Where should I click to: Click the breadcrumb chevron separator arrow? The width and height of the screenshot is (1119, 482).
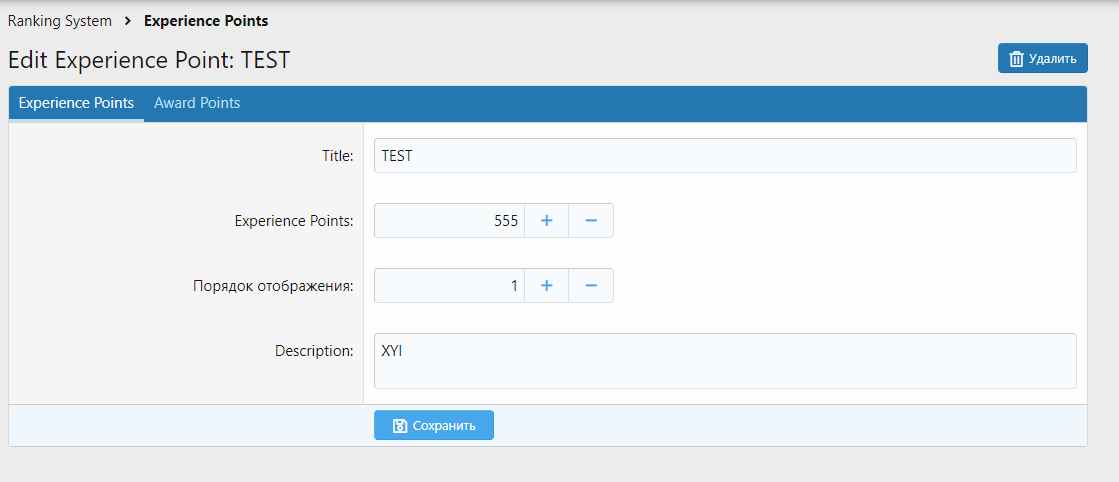click(128, 21)
